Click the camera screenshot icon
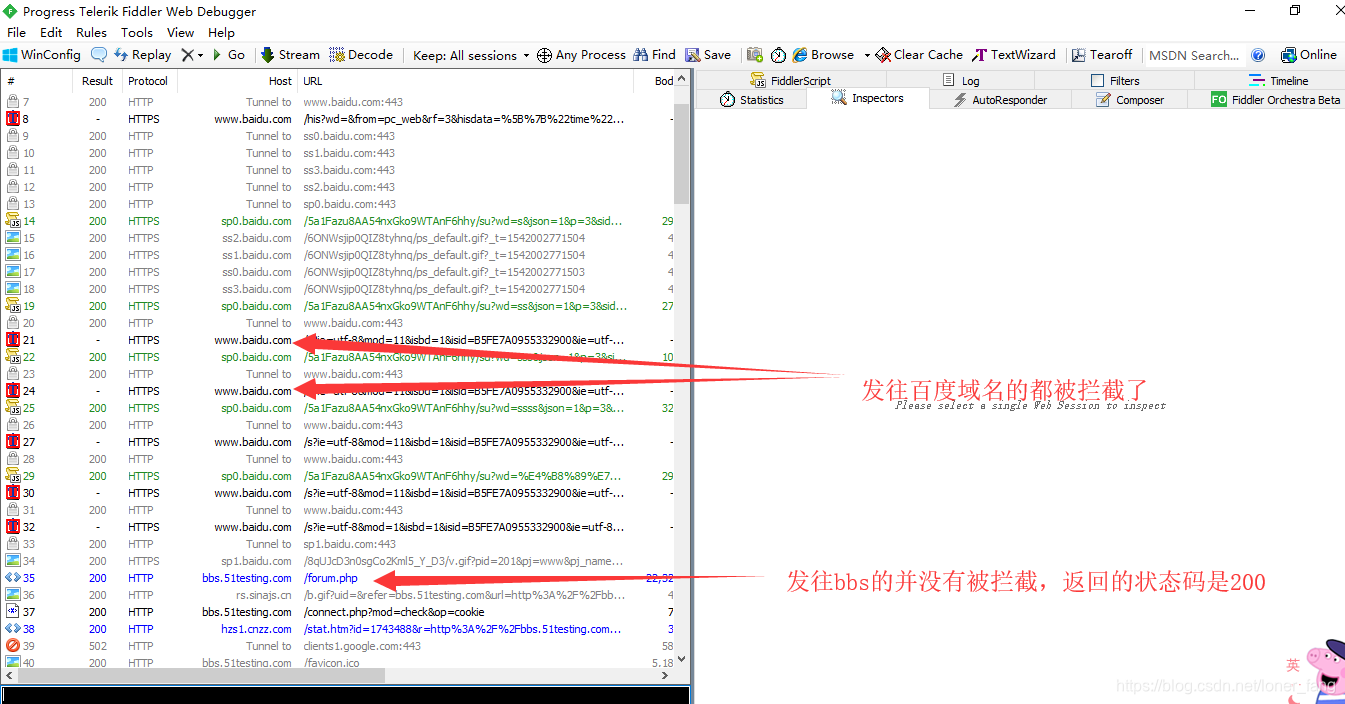This screenshot has height=704, width=1345. (754, 55)
